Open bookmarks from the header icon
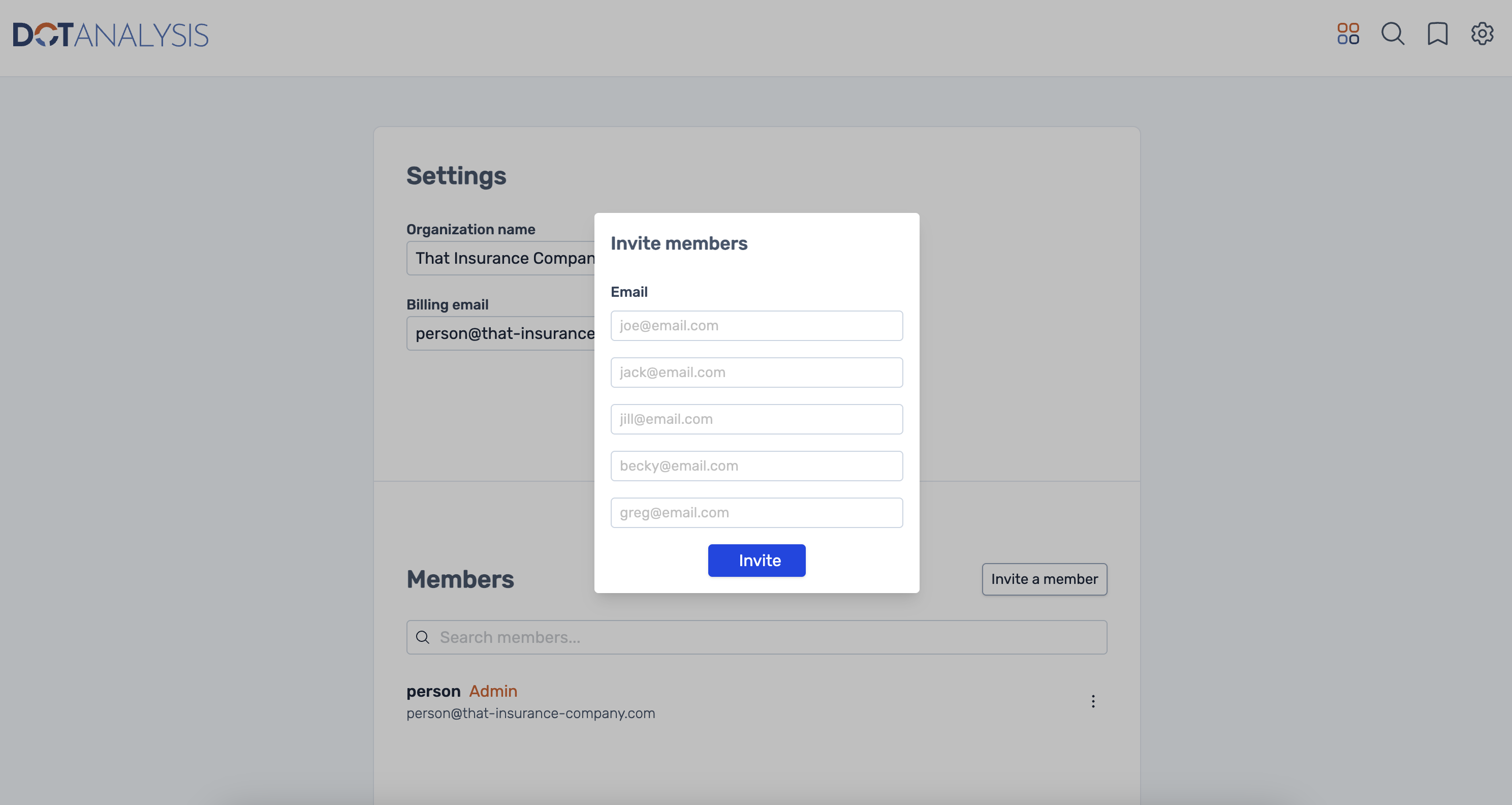The width and height of the screenshot is (1512, 805). tap(1437, 34)
